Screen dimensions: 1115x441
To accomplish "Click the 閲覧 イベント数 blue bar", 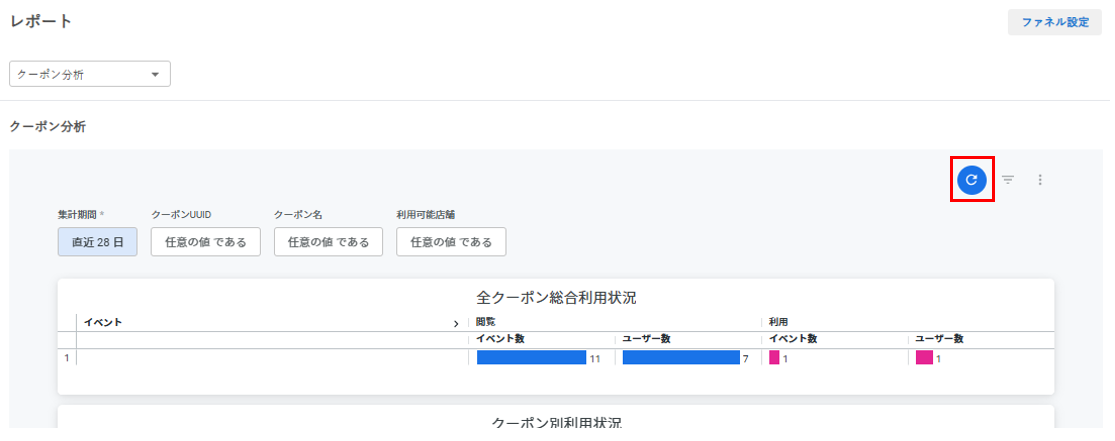I will [531, 358].
